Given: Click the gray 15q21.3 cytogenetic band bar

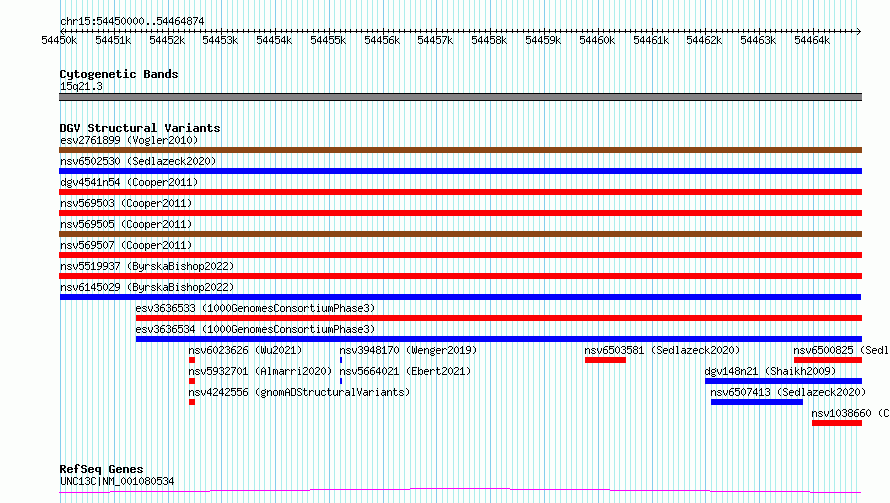Looking at the screenshot, I should pos(460,97).
